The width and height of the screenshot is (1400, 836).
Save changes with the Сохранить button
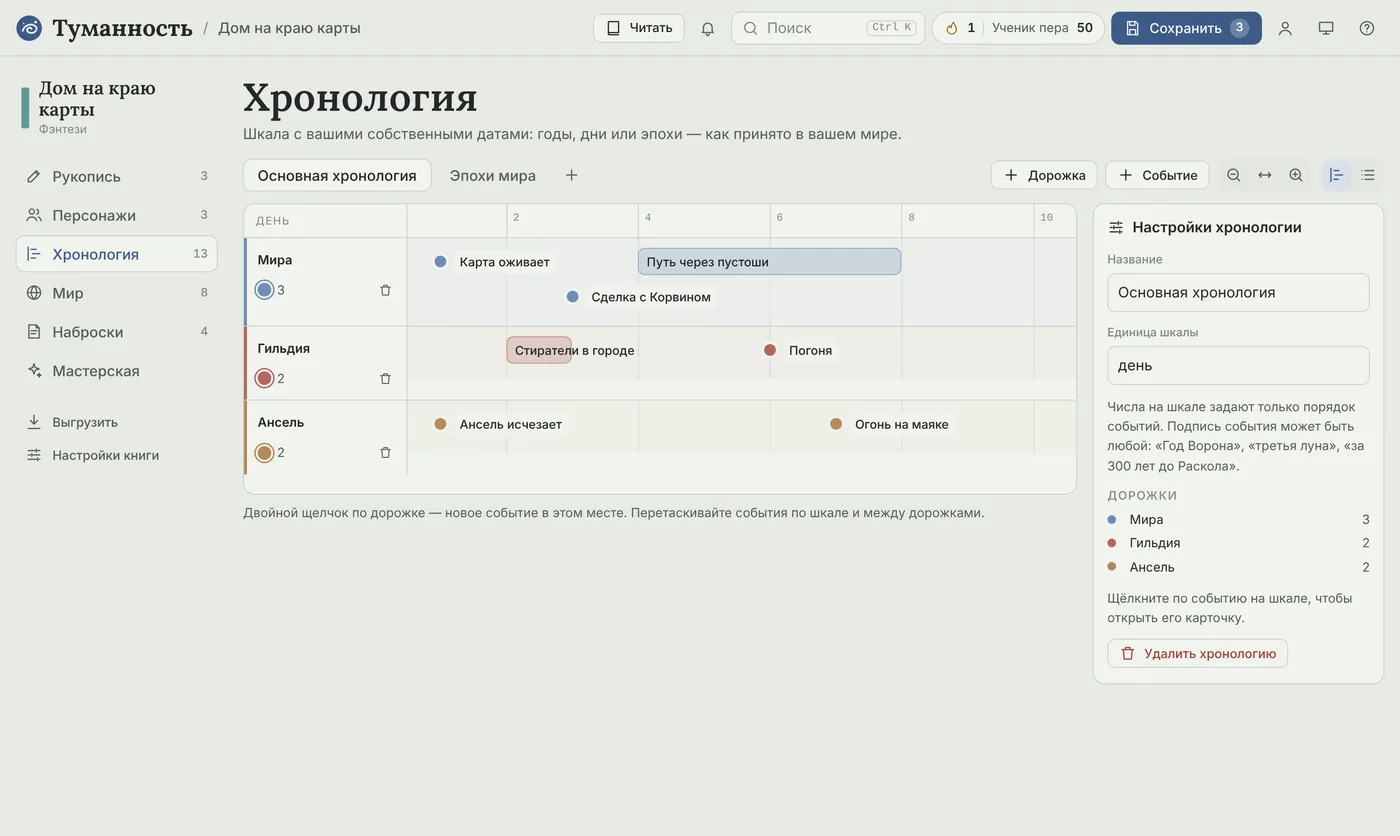[x=1186, y=28]
